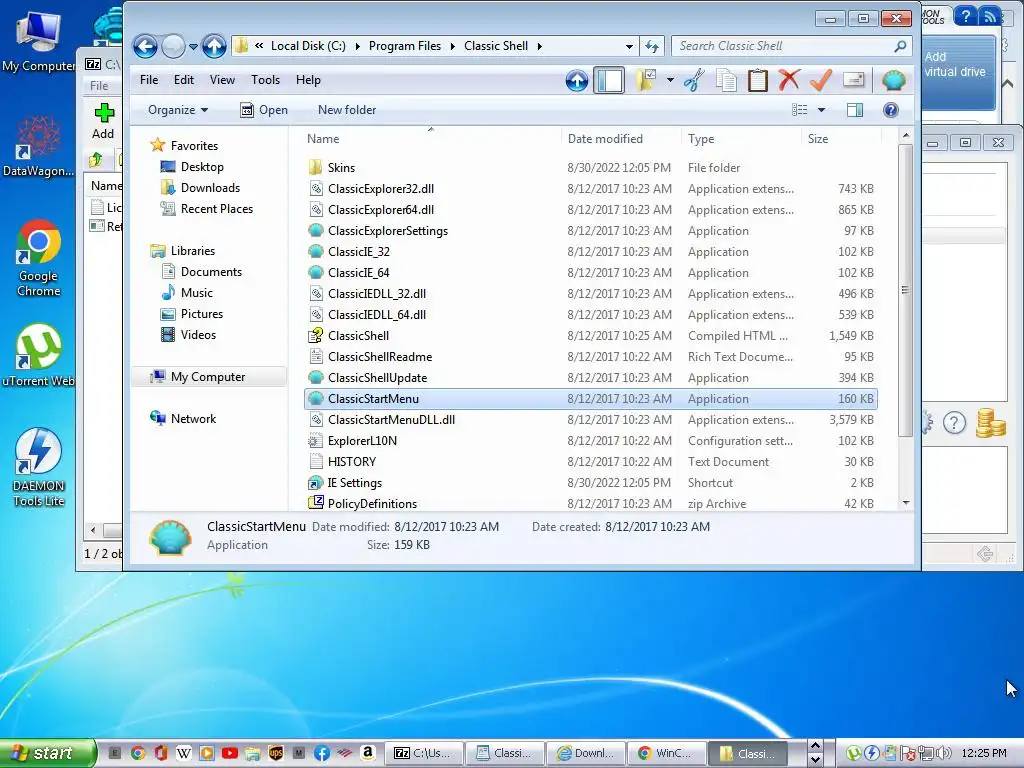Viewport: 1024px width, 768px height.
Task: Open the Tools menu
Action: click(265, 80)
